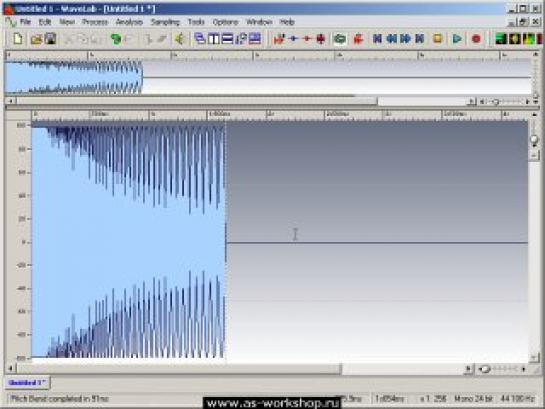Open a file with the folder icon
This screenshot has width=545, height=409.
36,39
